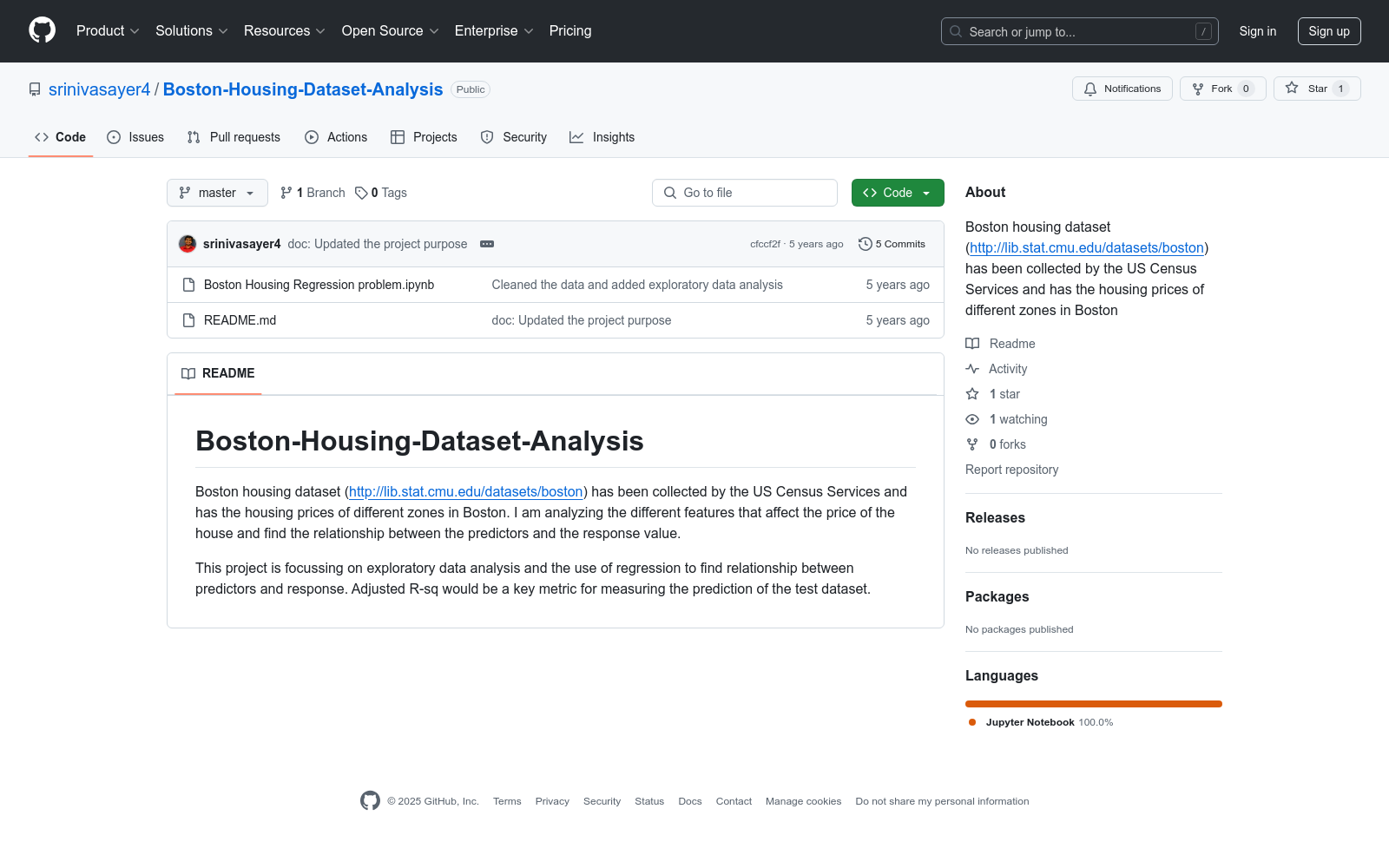The width and height of the screenshot is (1389, 868).
Task: Click the Sign up button
Action: (1329, 31)
